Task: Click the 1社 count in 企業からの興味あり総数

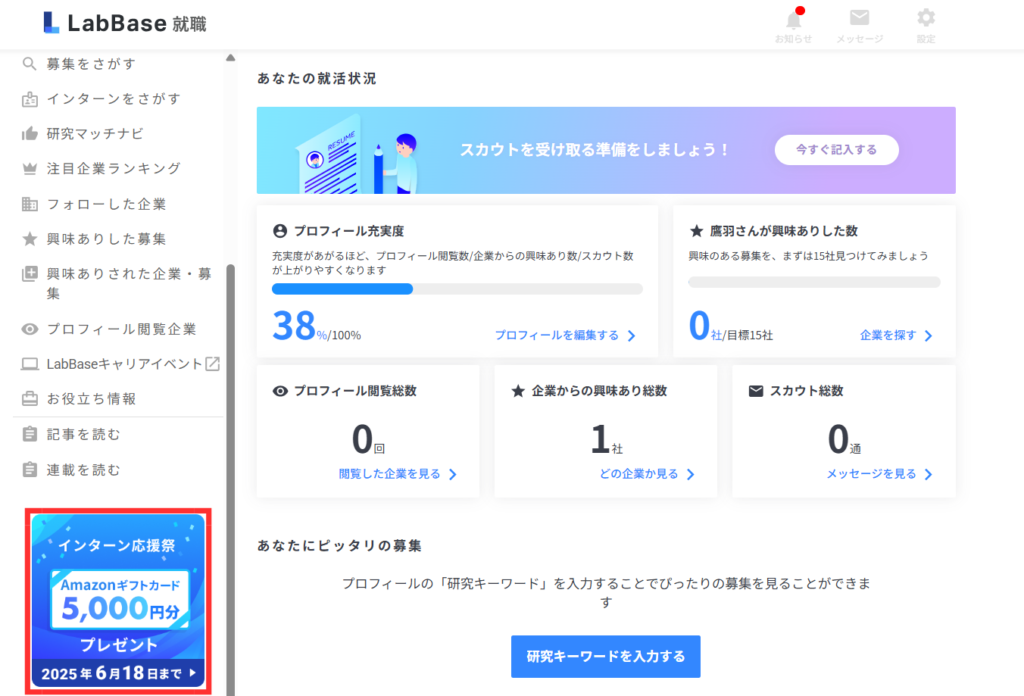Action: (607, 439)
